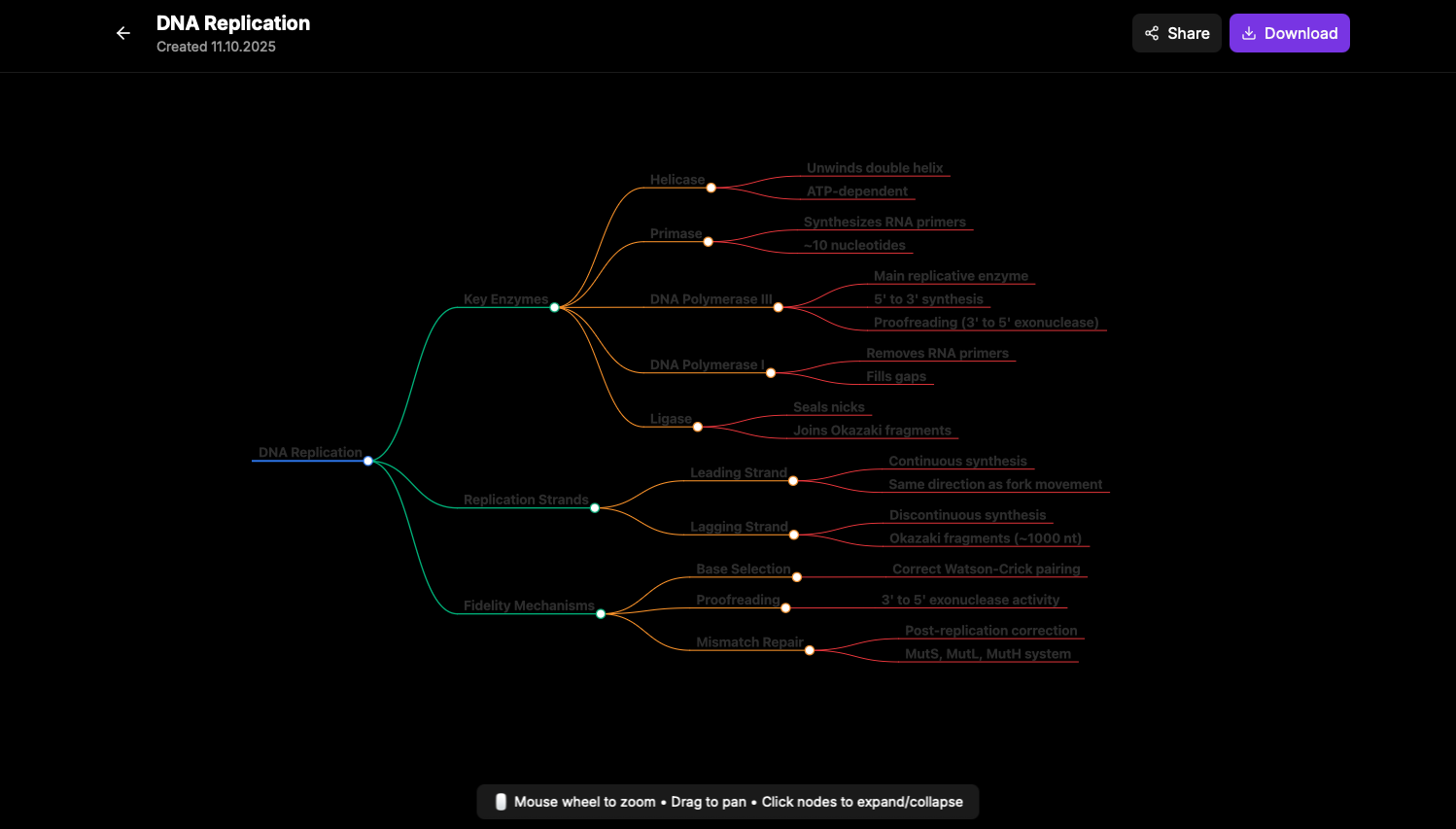Viewport: 1456px width, 829px height.
Task: Click the 'Okazaki fragments (~1000 nt)' leaf
Action: point(985,538)
